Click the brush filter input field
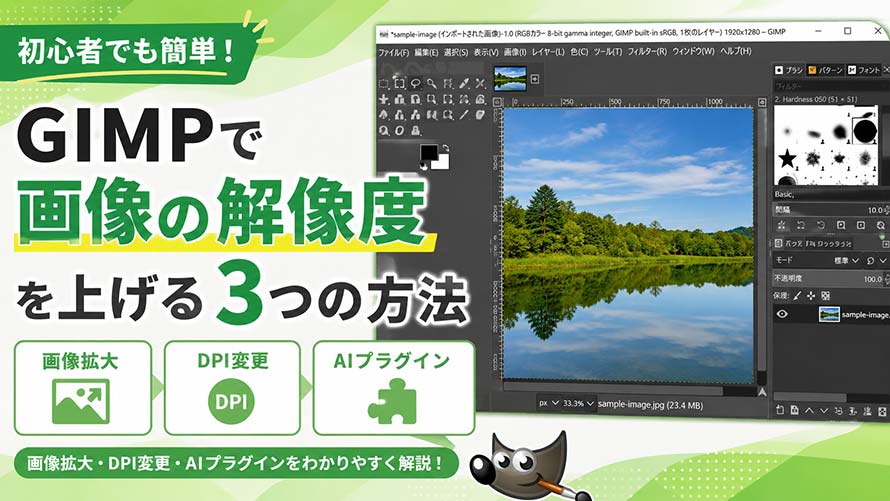 (830, 86)
